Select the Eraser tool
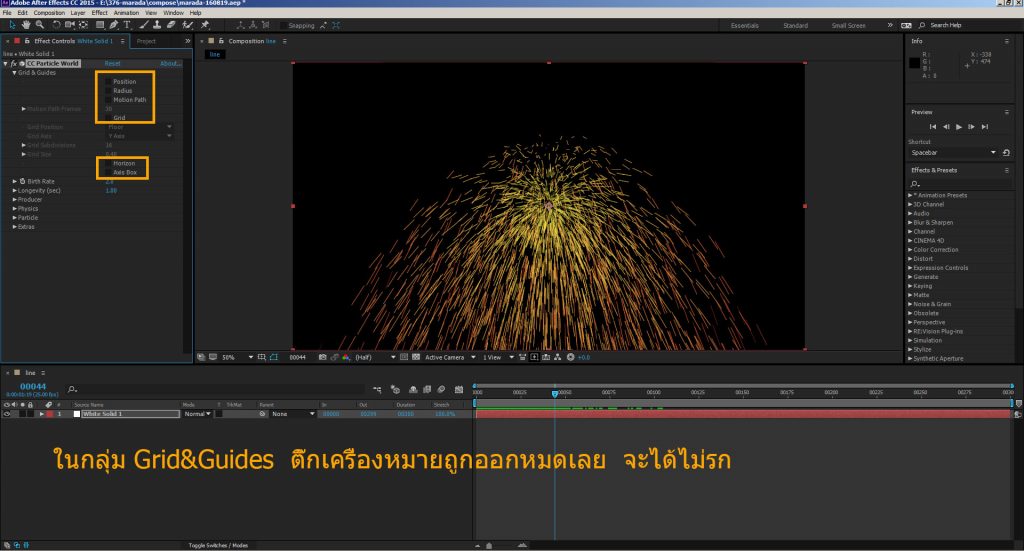The image size is (1024, 551). 171,25
